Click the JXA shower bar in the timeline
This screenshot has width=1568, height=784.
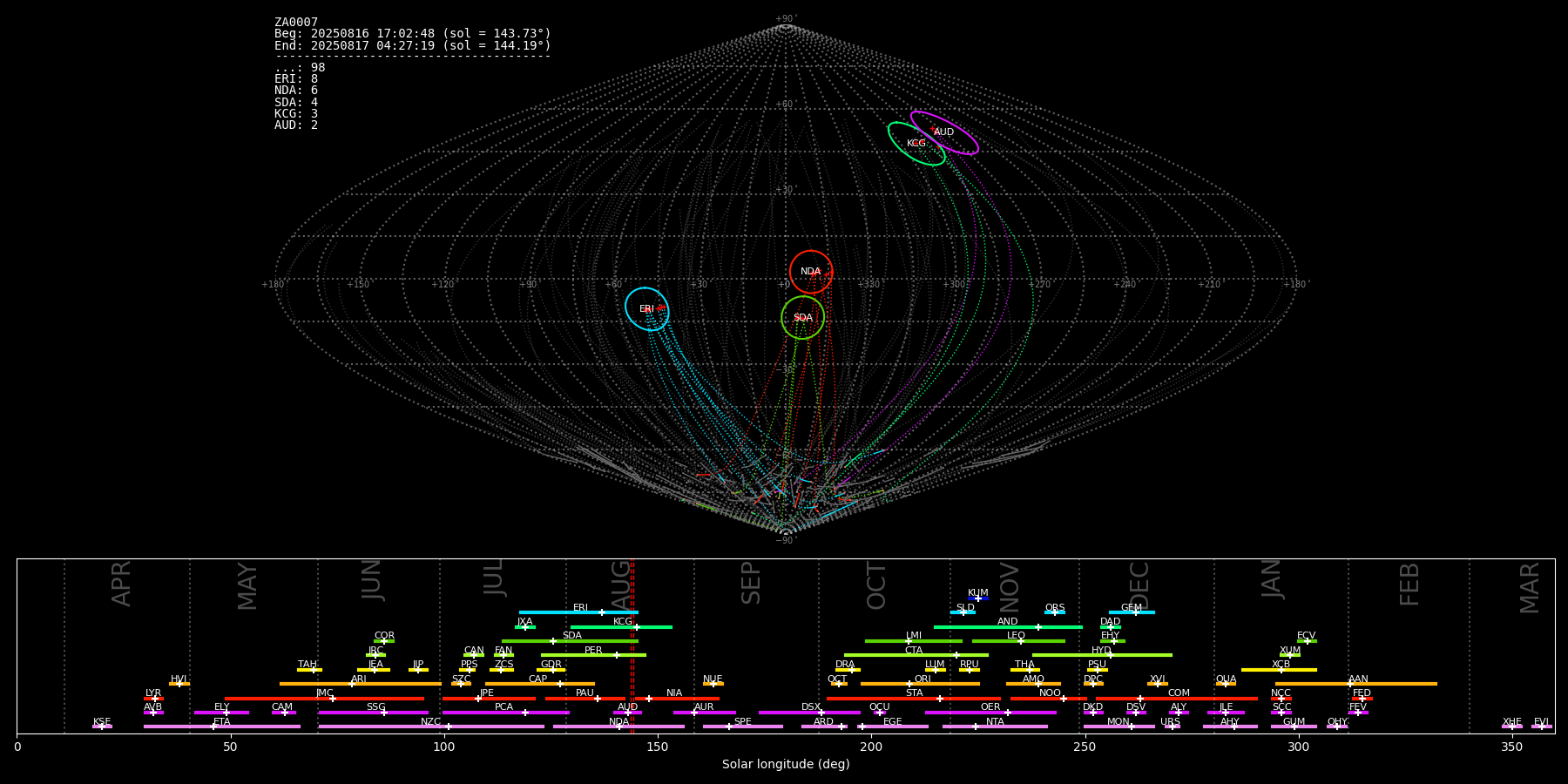point(524,627)
